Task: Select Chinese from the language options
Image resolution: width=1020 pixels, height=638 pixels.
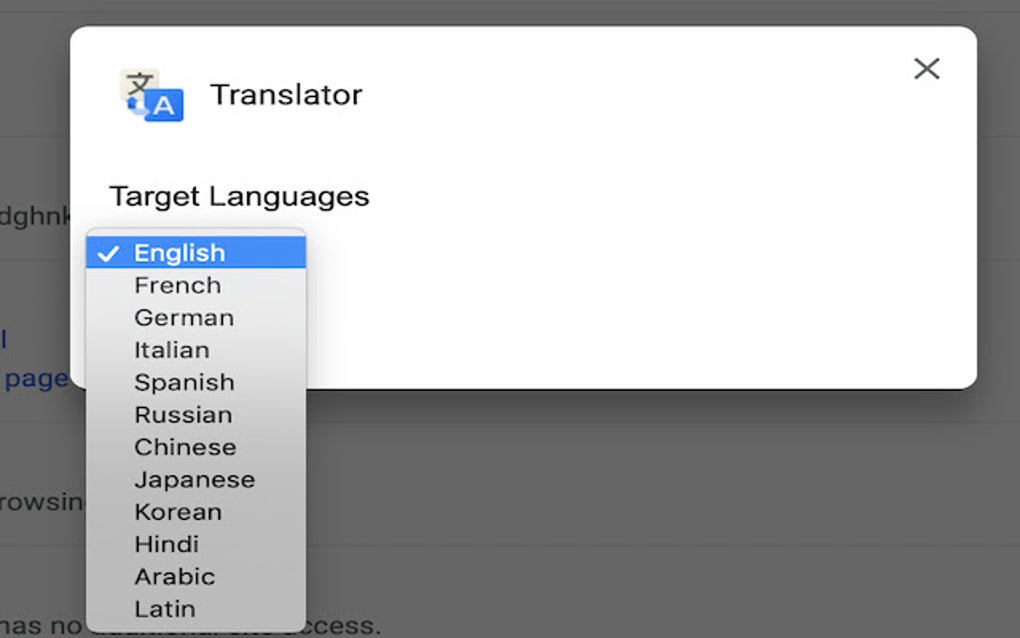Action: point(185,446)
